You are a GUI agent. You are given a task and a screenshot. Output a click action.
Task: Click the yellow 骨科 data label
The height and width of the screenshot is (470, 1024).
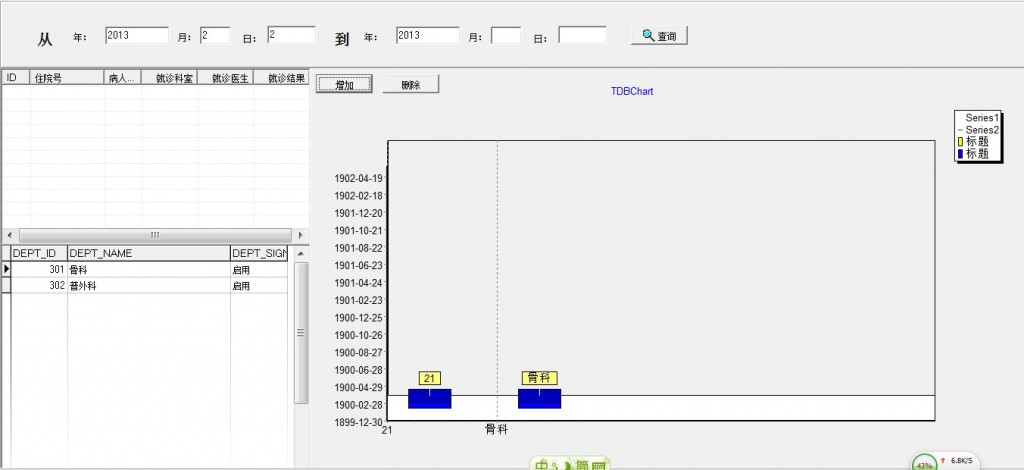539,378
